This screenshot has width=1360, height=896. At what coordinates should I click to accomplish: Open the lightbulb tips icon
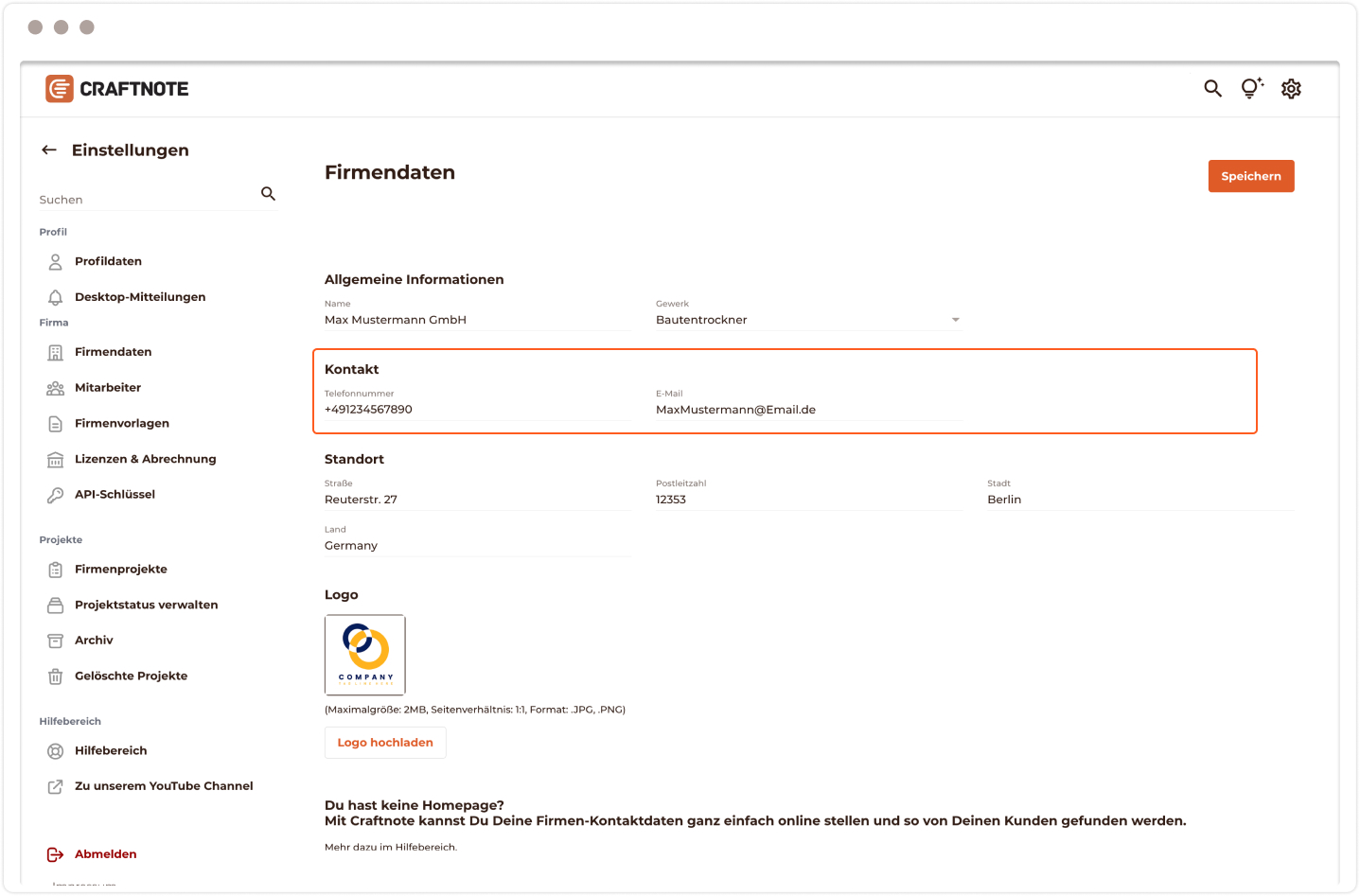[x=1251, y=89]
